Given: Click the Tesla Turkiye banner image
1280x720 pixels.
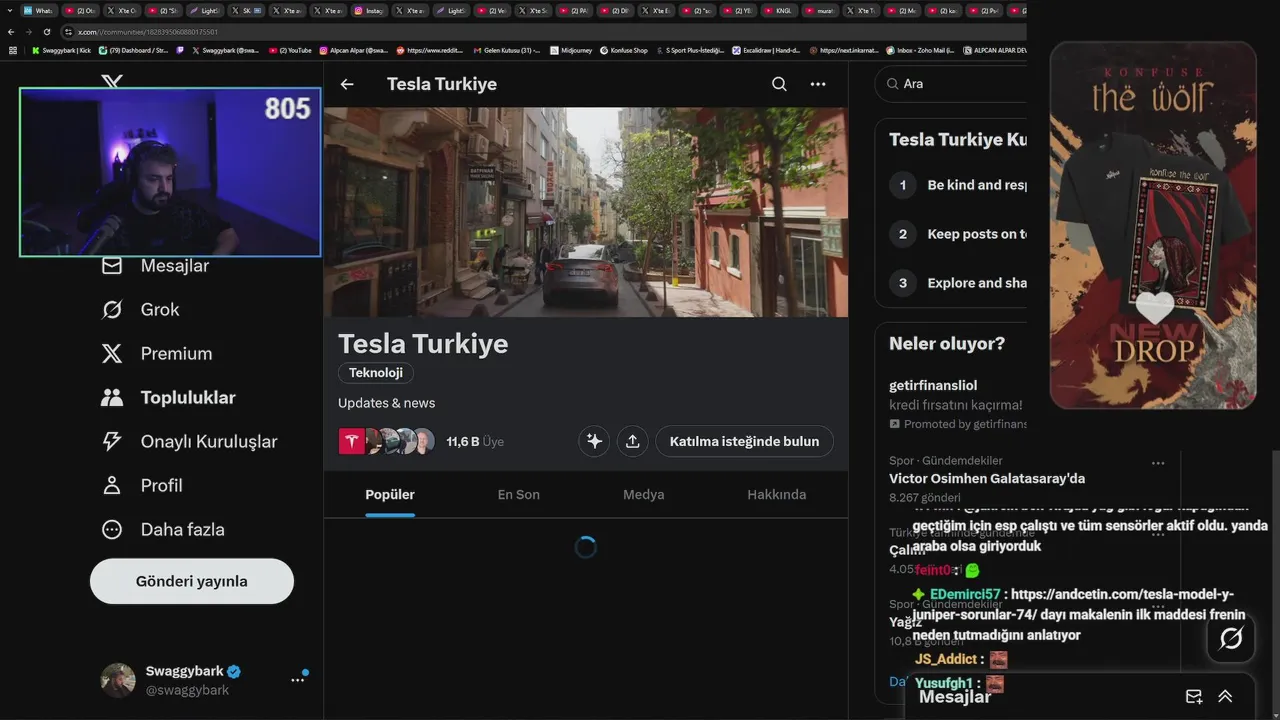Looking at the screenshot, I should click(x=586, y=212).
